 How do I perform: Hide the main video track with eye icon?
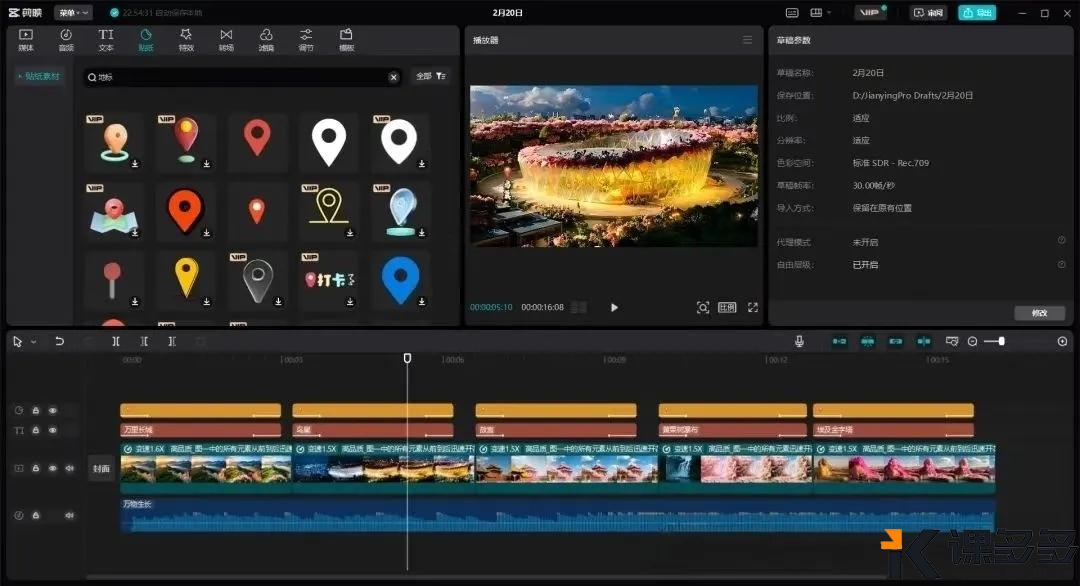click(53, 468)
